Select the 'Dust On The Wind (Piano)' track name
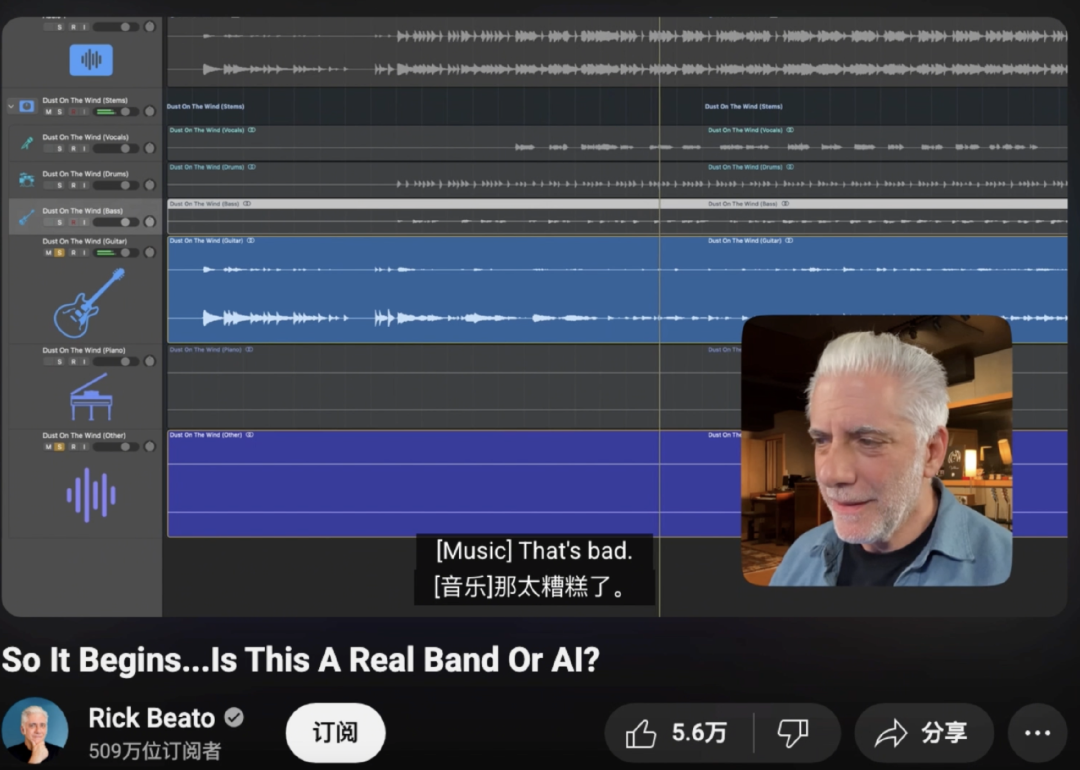 coord(84,351)
